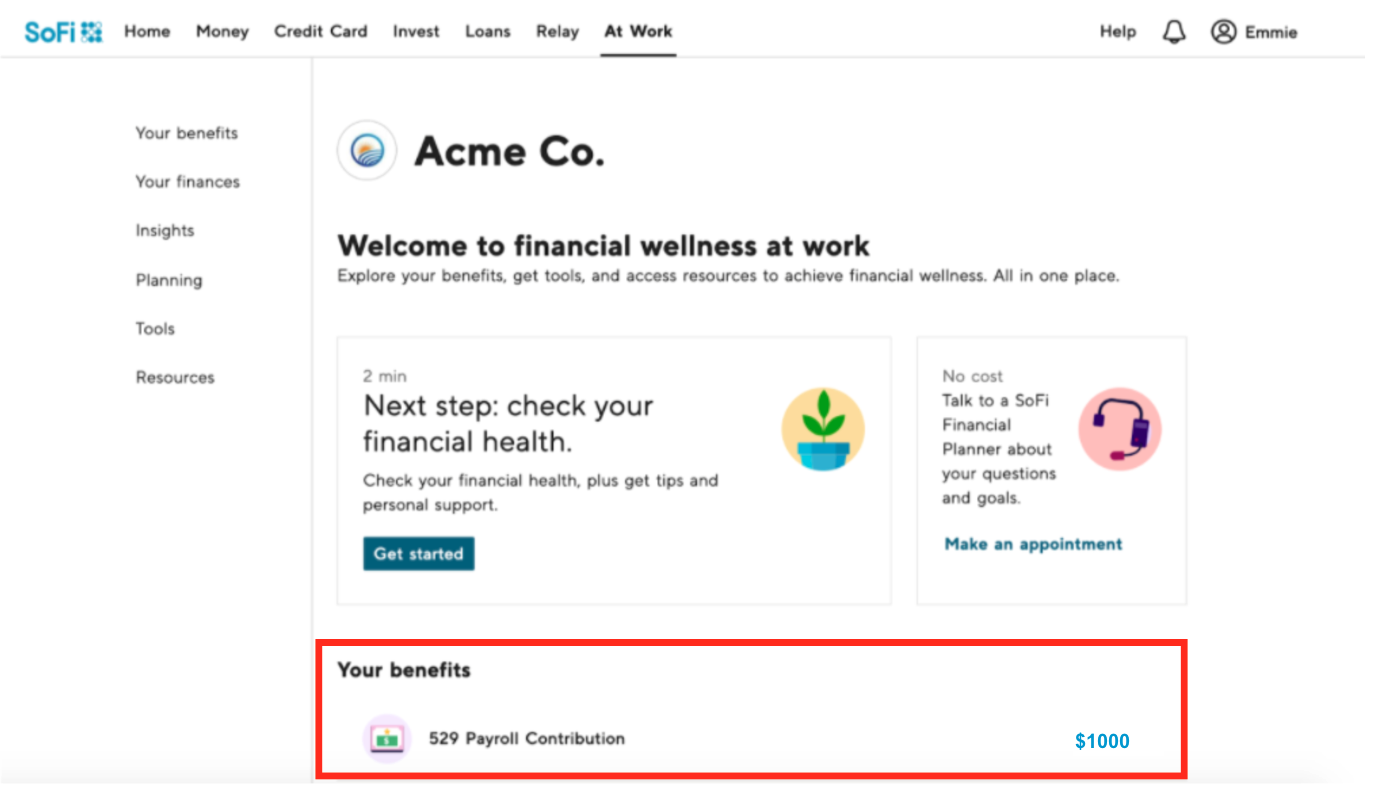Go to Planning in the sidebar
Viewport: 1376px width, 802px height.
169,280
